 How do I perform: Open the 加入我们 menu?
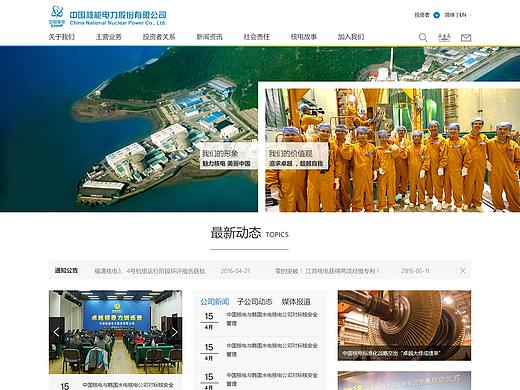[351, 37]
